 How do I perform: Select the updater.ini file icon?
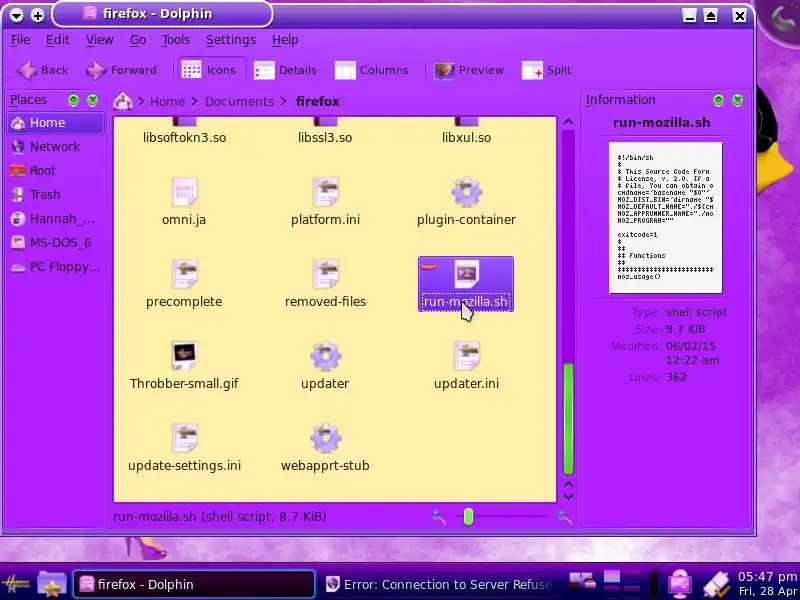[x=466, y=356]
